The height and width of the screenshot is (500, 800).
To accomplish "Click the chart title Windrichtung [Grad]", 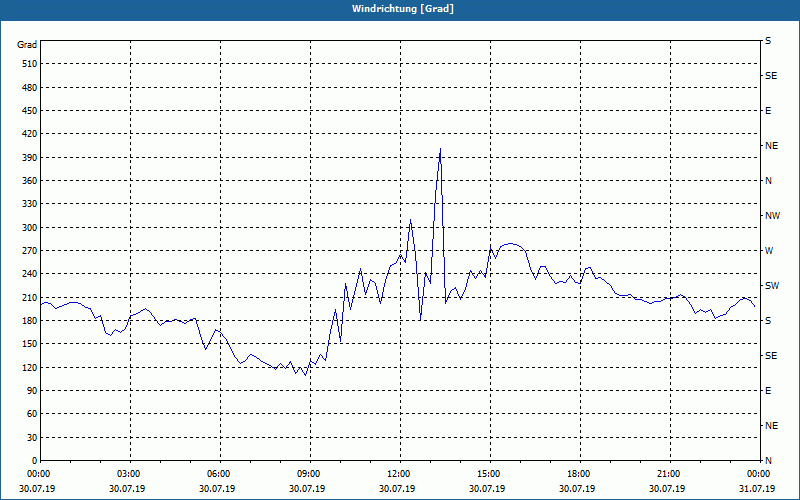I will [403, 9].
